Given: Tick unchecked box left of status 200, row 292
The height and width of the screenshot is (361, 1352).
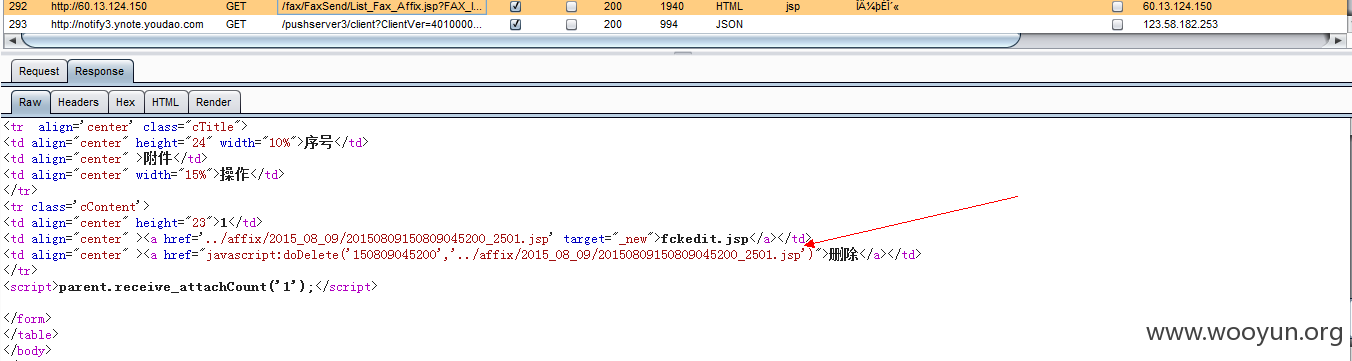Looking at the screenshot, I should pyautogui.click(x=572, y=7).
